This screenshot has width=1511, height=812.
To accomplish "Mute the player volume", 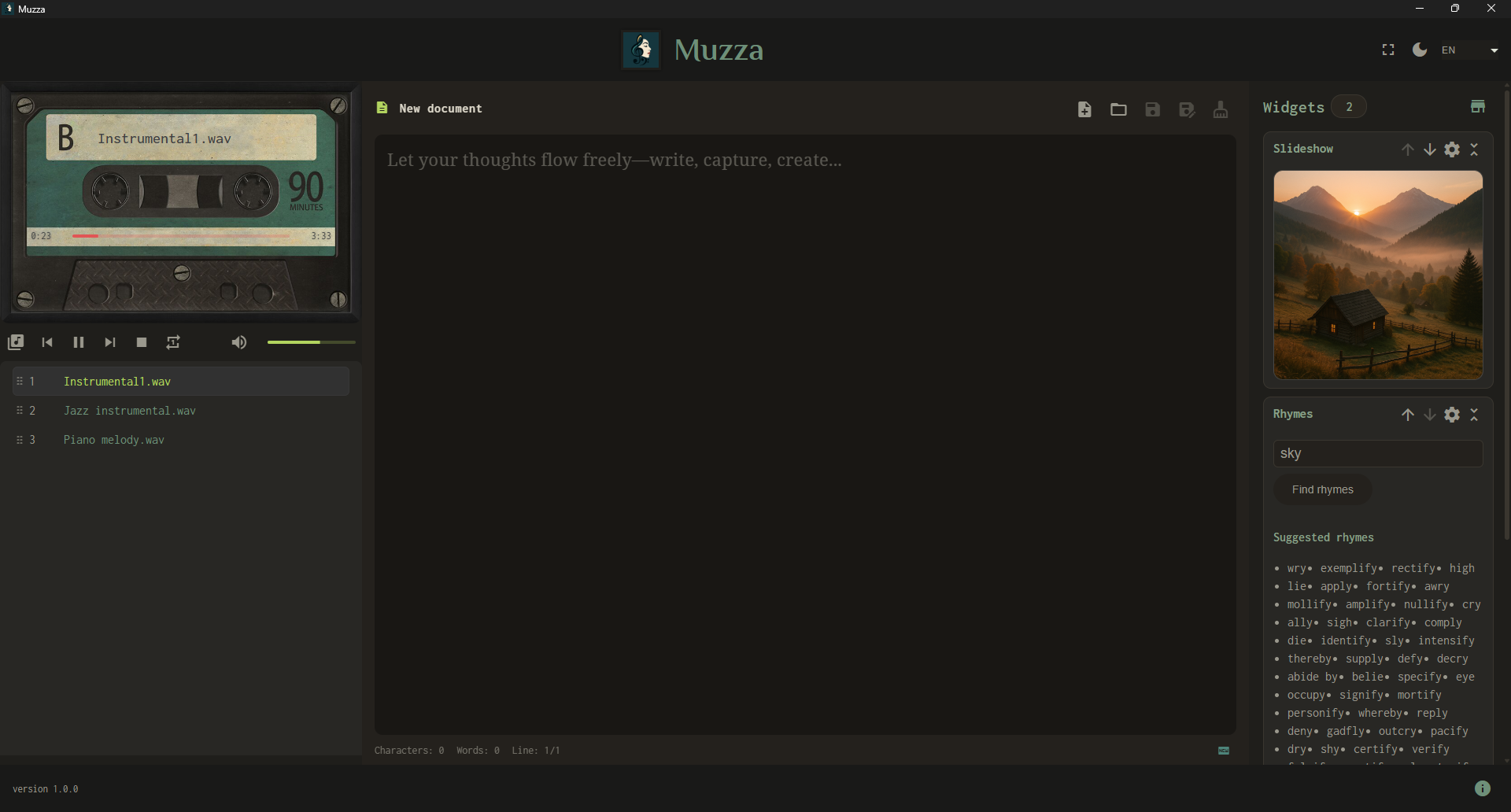I will [x=239, y=342].
